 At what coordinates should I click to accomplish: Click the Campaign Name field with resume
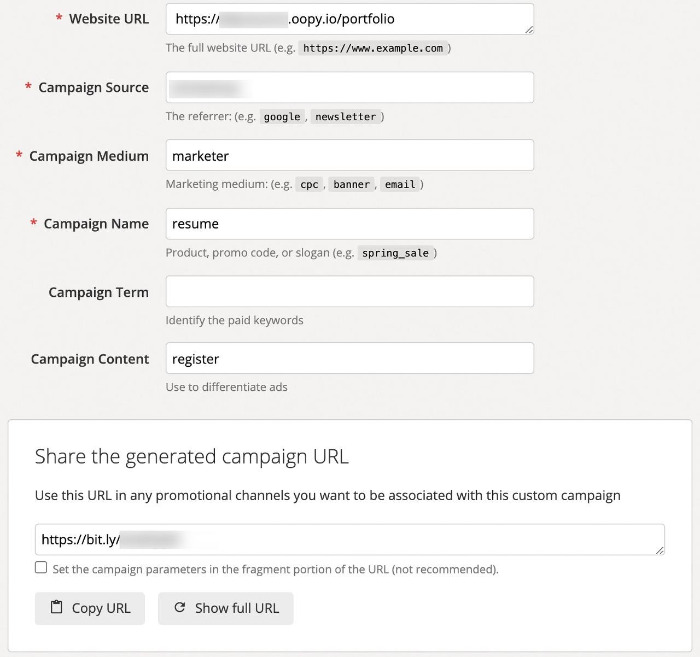coord(349,223)
